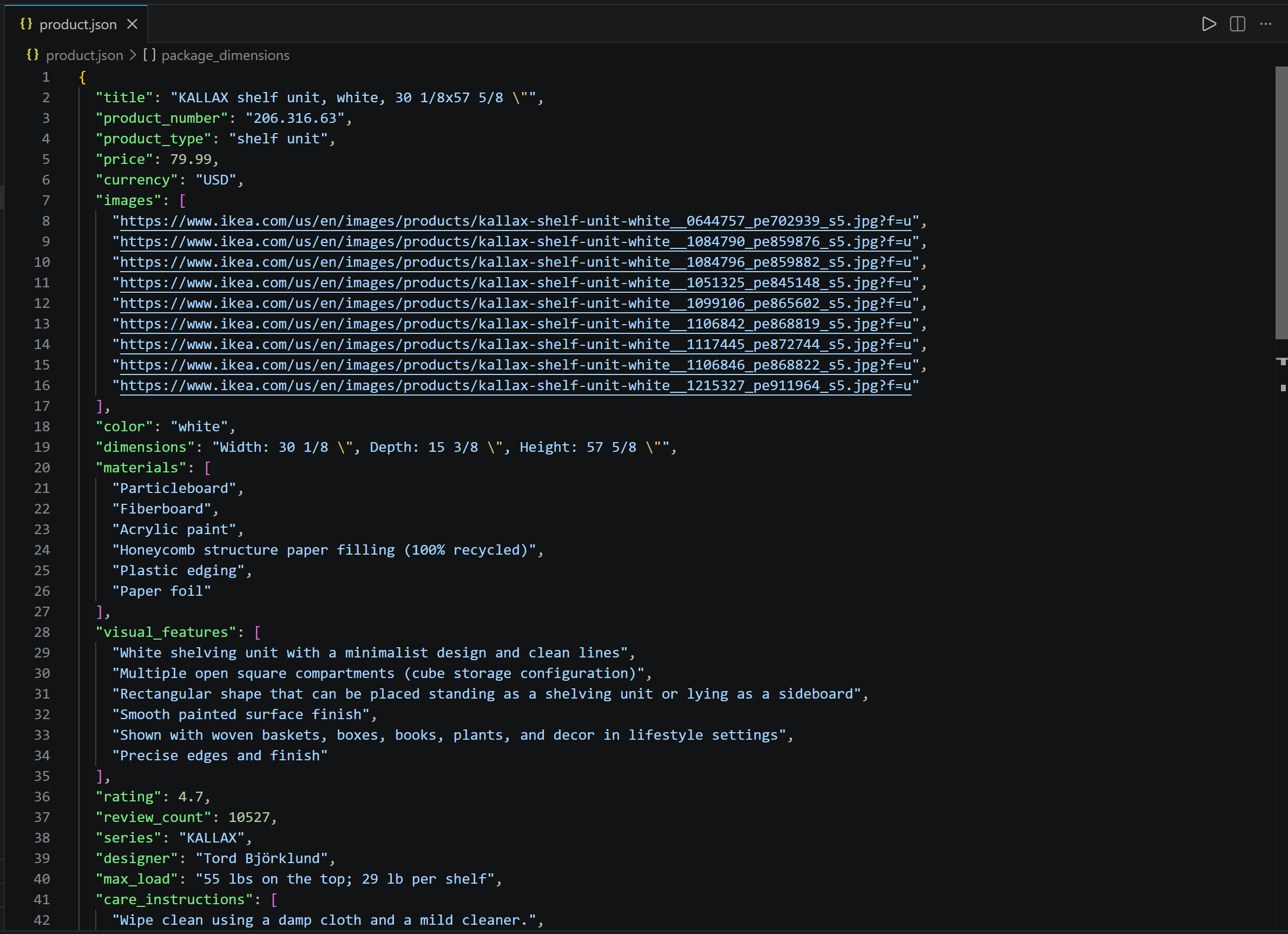This screenshot has width=1288, height=934.
Task: Click the closing bracket on line 17
Action: point(100,406)
